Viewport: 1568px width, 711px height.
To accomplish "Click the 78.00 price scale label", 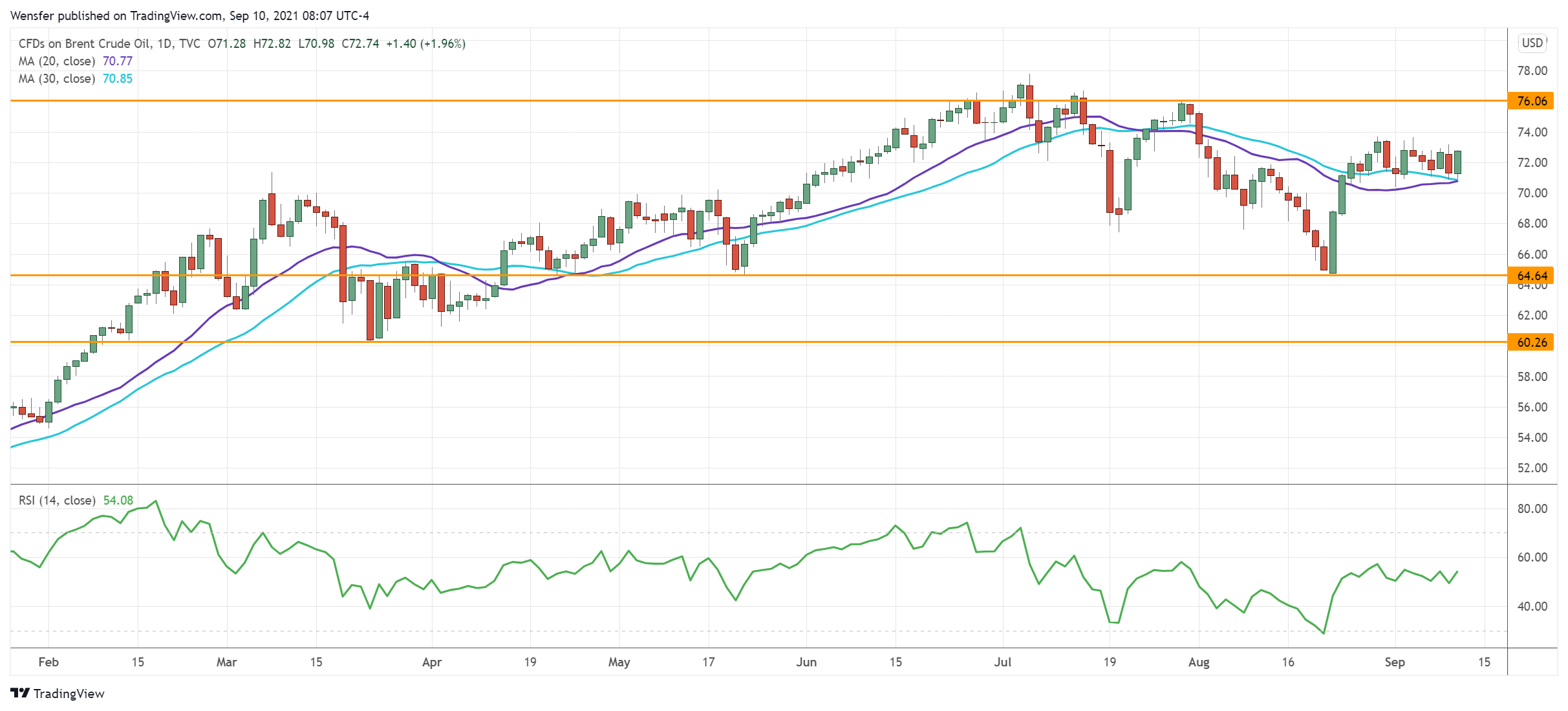I will [1532, 71].
